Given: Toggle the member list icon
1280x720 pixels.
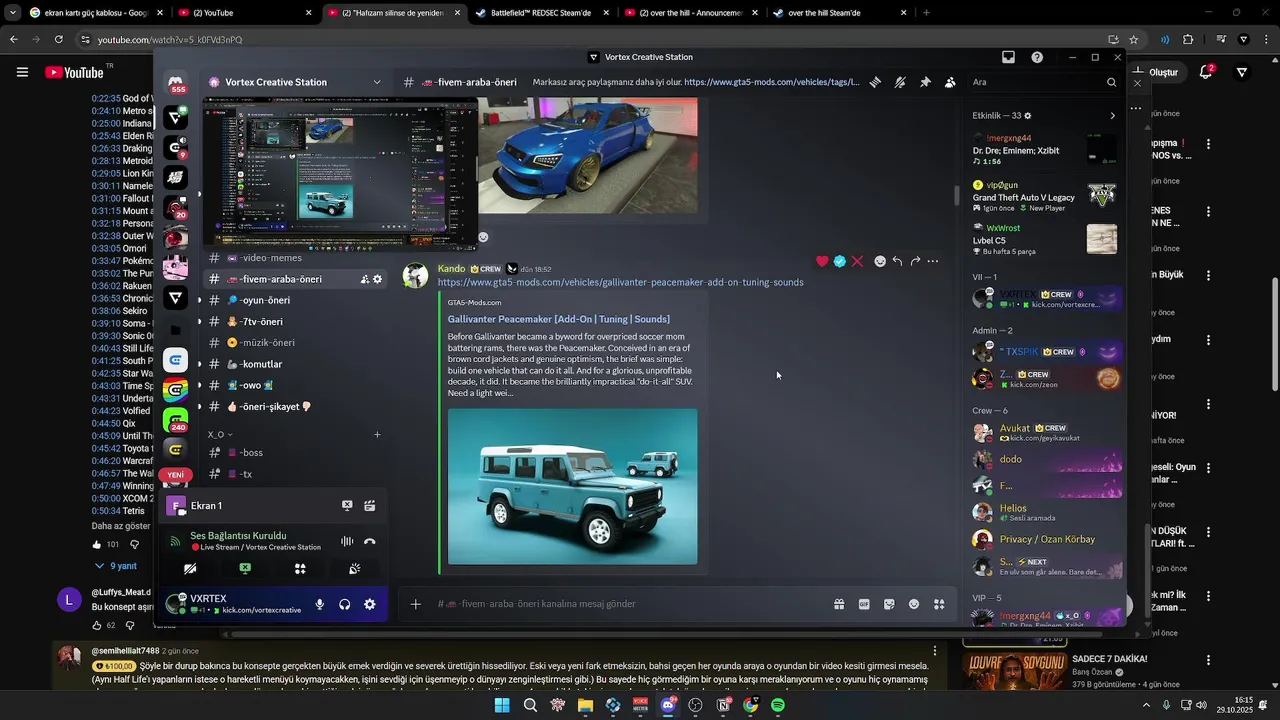Looking at the screenshot, I should [950, 82].
